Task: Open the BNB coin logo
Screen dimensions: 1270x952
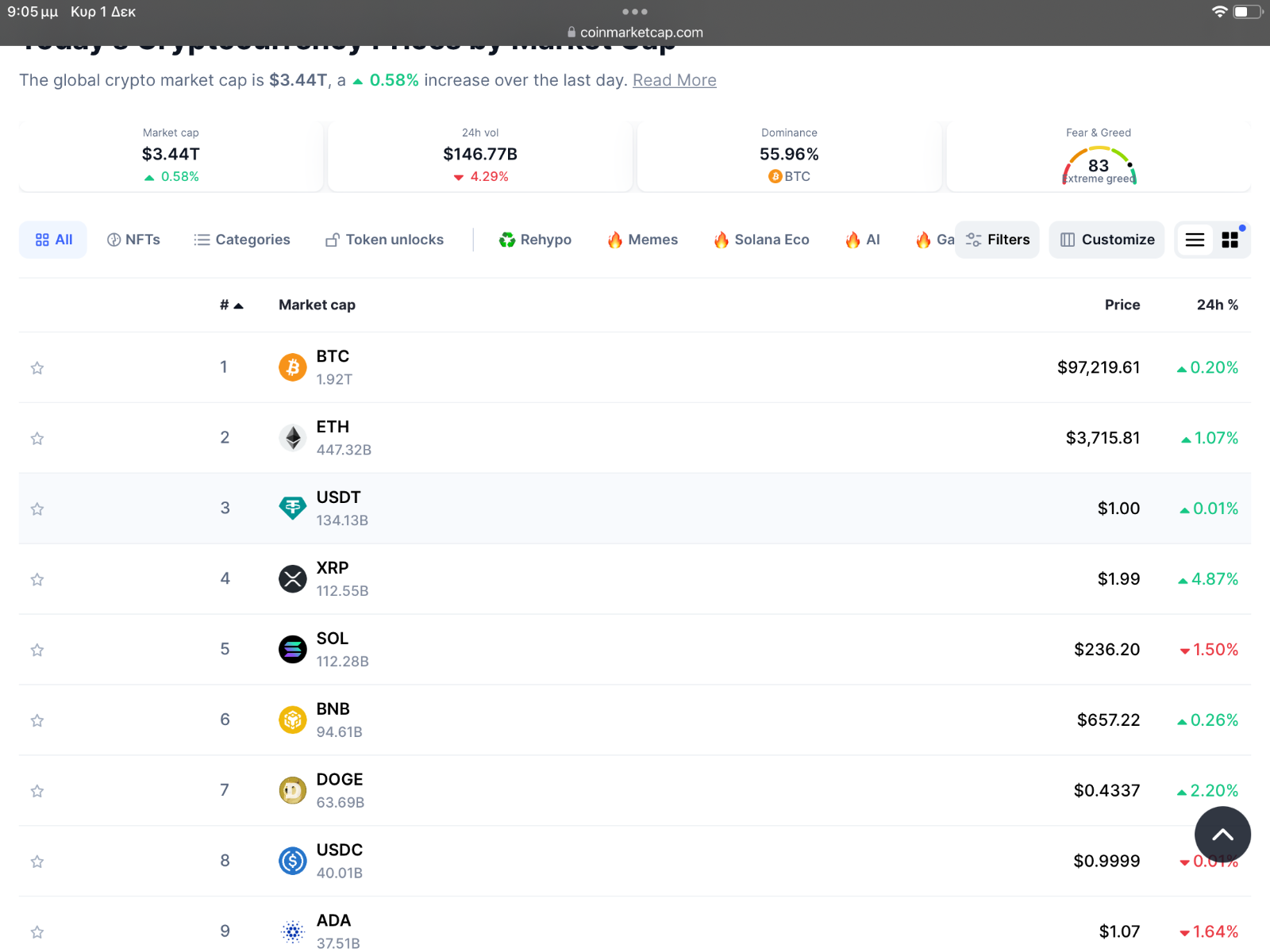Action: click(x=293, y=720)
